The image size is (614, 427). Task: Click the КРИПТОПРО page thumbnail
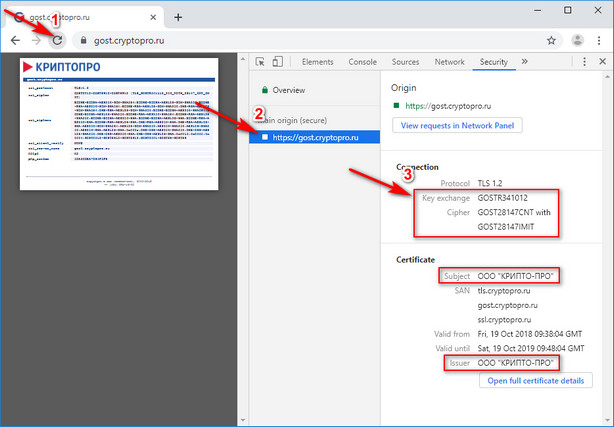[x=119, y=124]
